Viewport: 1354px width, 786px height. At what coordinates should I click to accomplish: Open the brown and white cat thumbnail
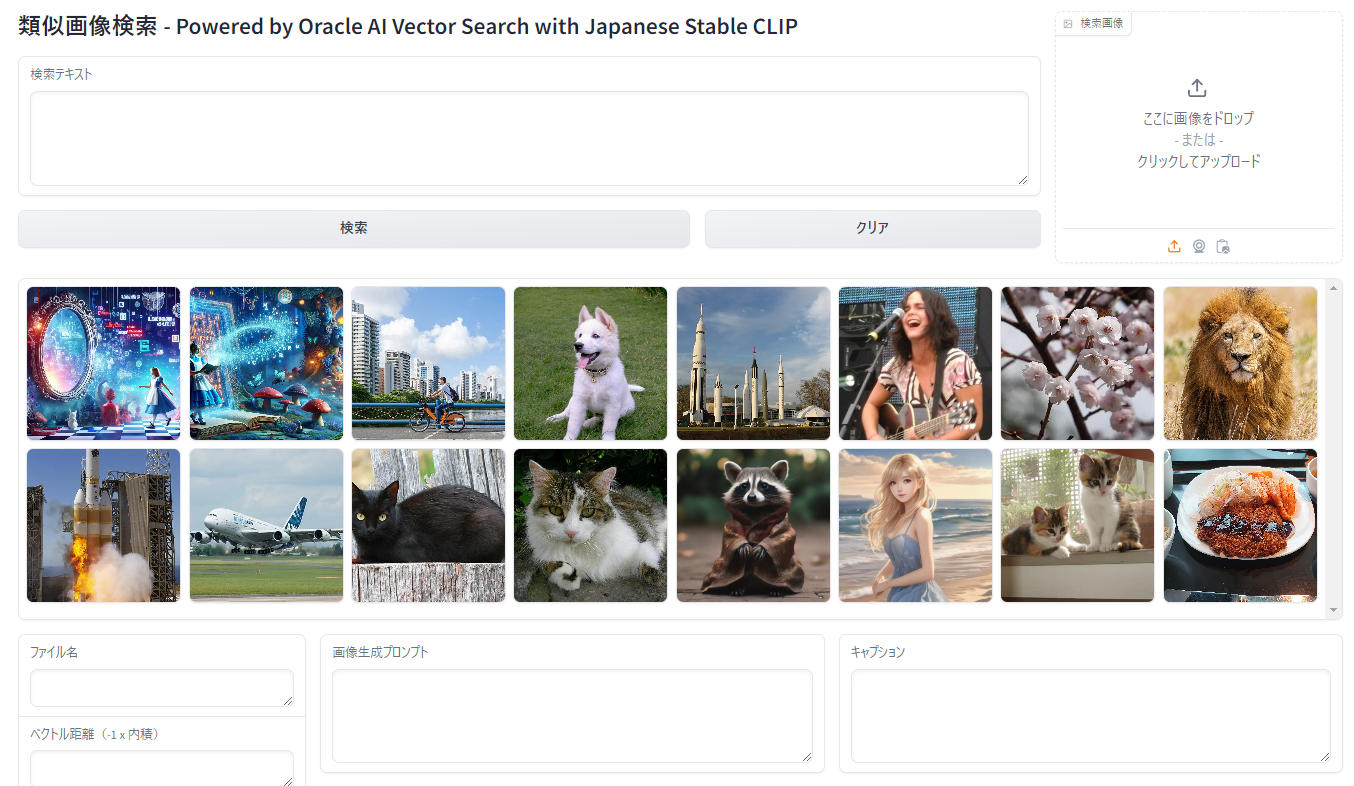[590, 525]
